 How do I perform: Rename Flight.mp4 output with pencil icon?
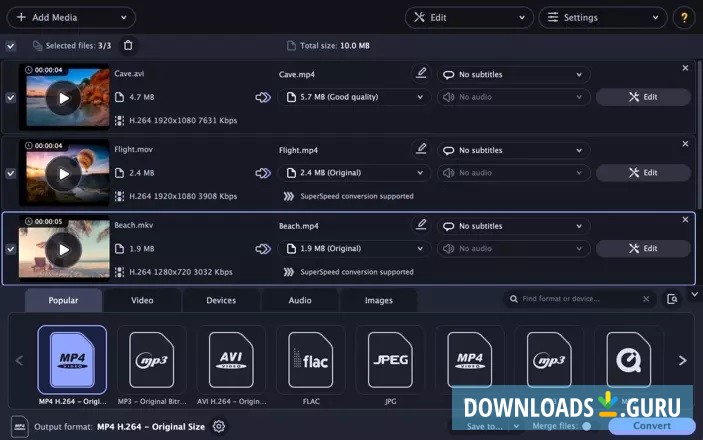(421, 149)
